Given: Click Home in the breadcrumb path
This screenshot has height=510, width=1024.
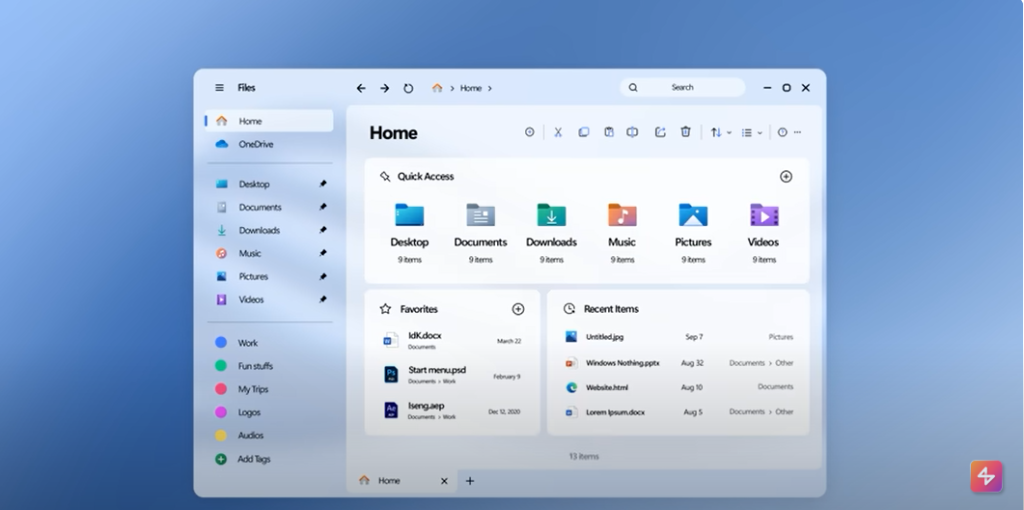Looking at the screenshot, I should pyautogui.click(x=471, y=88).
